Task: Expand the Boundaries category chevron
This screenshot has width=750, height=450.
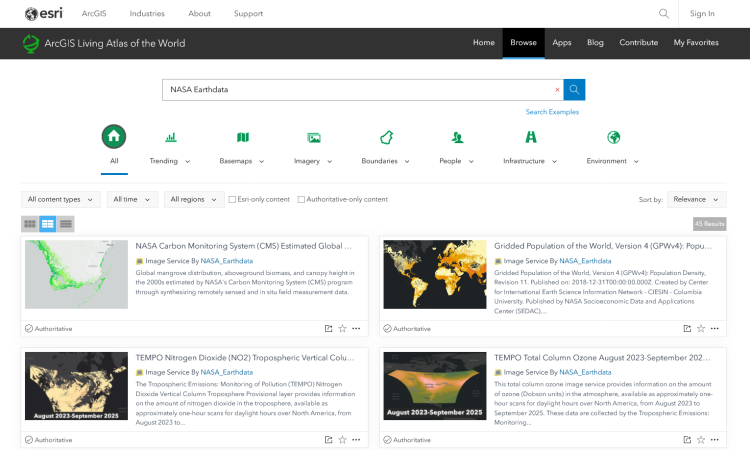Action: point(407,162)
